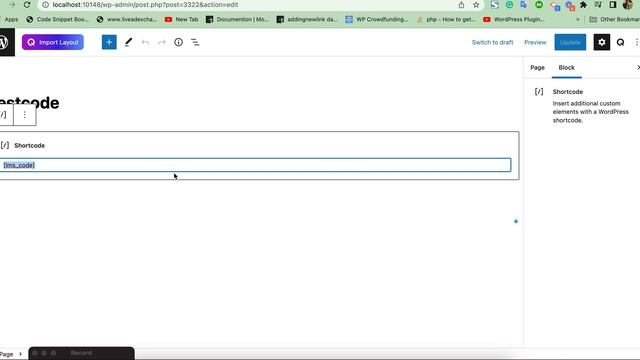Open block toolbar options three dots

coord(24,115)
